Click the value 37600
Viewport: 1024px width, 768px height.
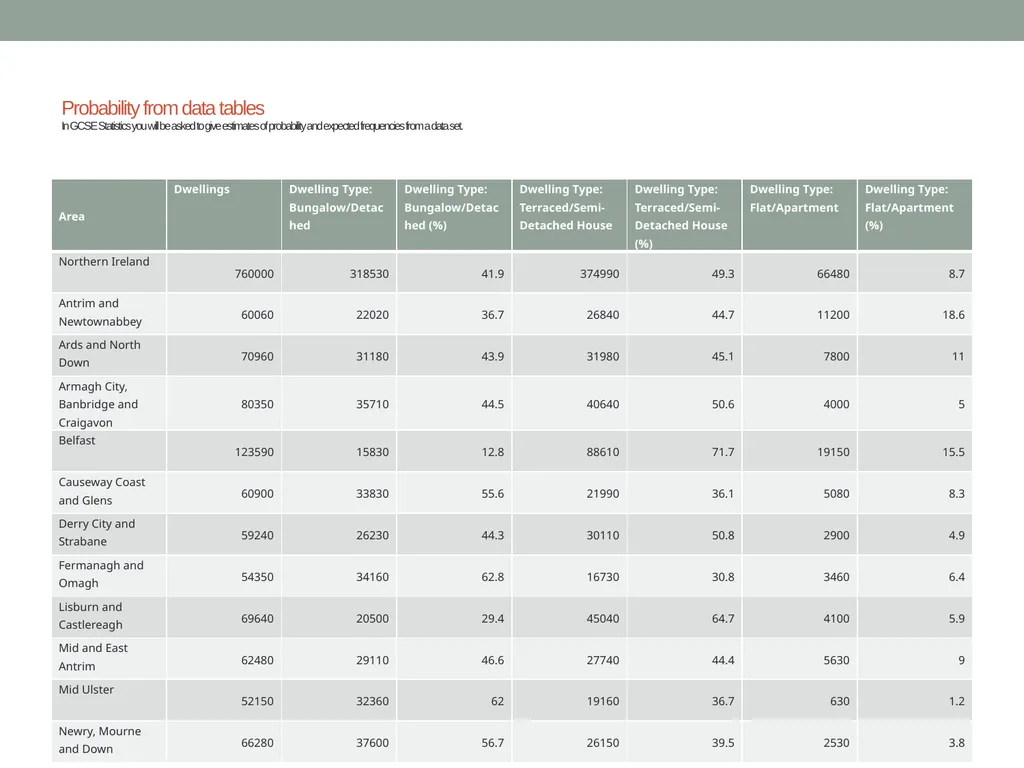(372, 743)
